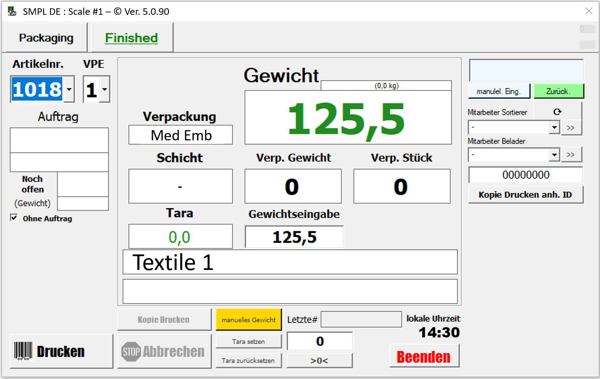Click the green Zurück button
Viewport: 600px width, 379px height.
[559, 91]
